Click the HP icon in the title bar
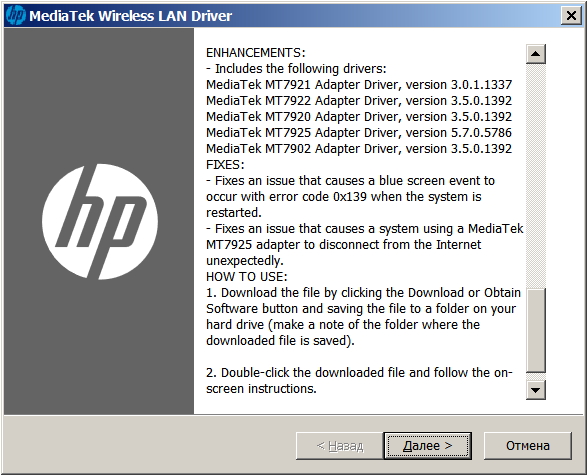 click(16, 15)
